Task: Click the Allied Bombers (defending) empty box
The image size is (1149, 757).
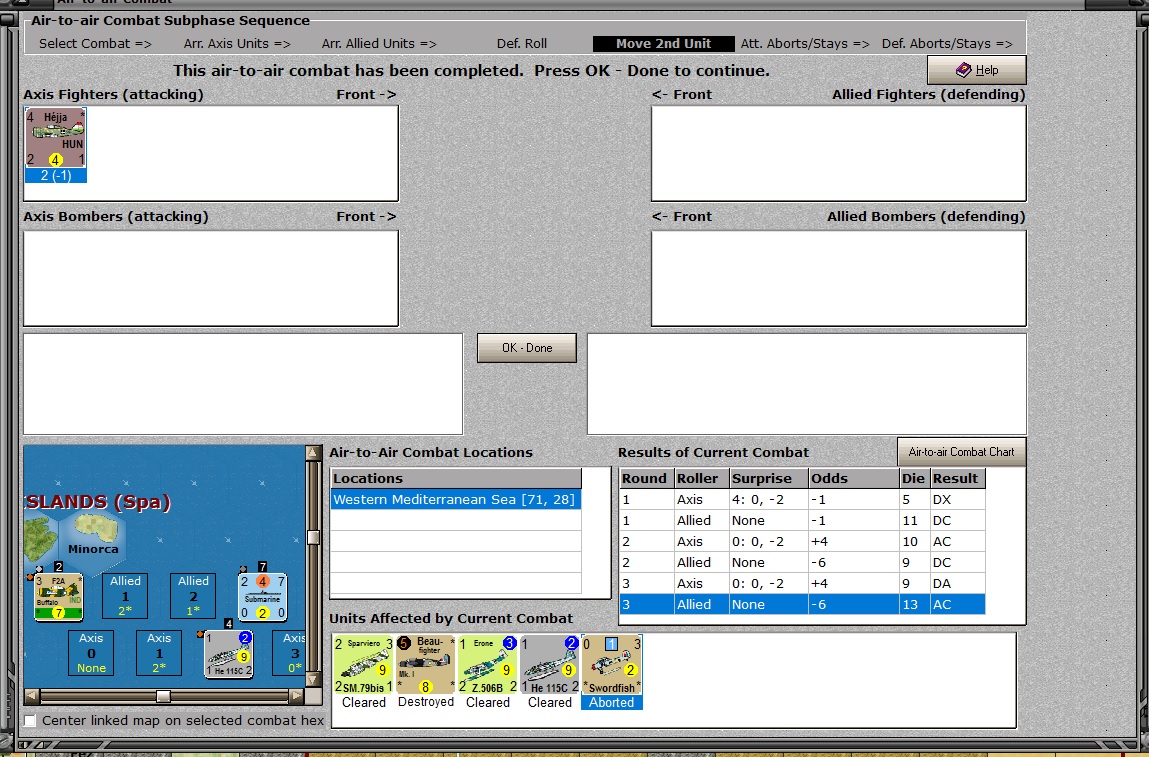Action: [x=838, y=278]
